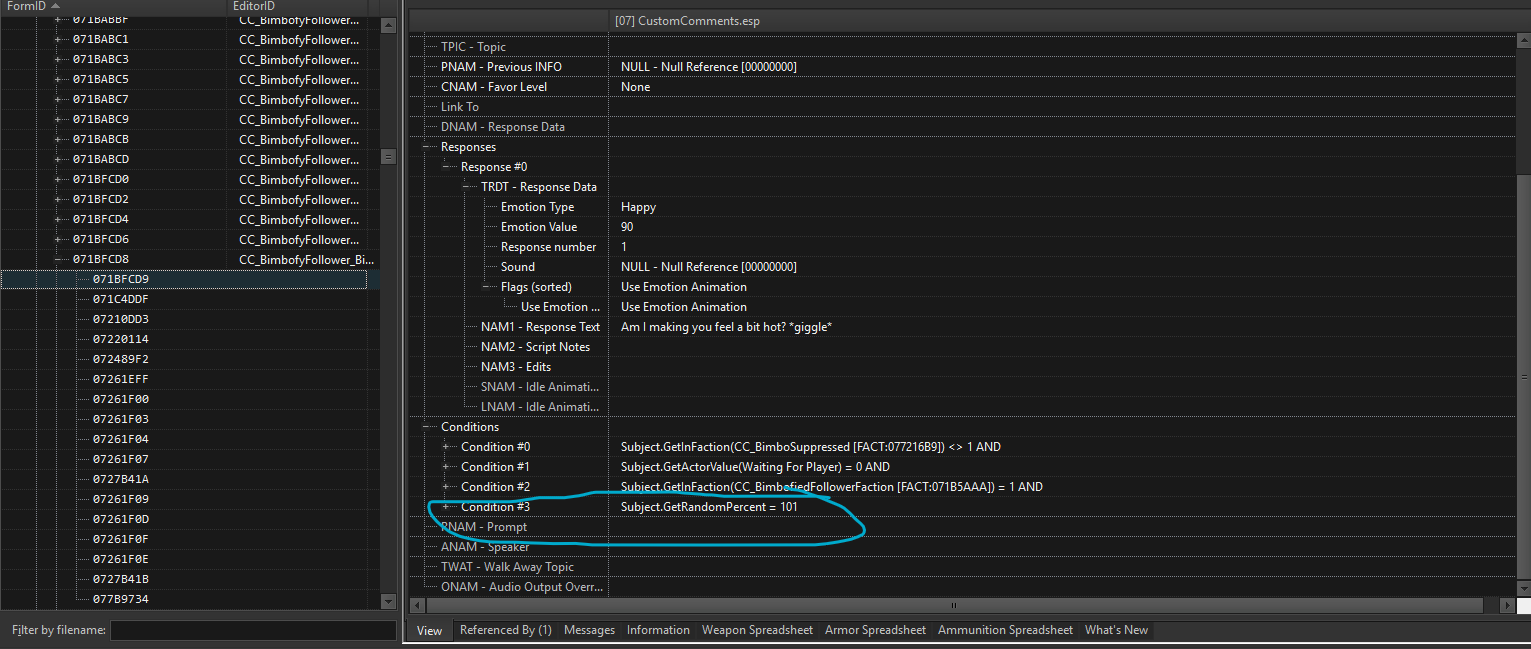Collapse the Conditions section

426,427
